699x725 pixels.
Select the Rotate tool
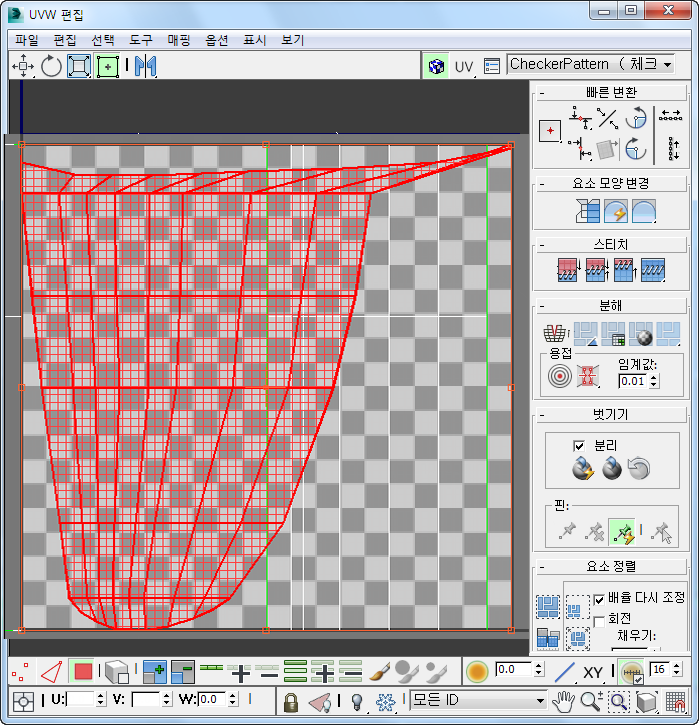point(51,66)
